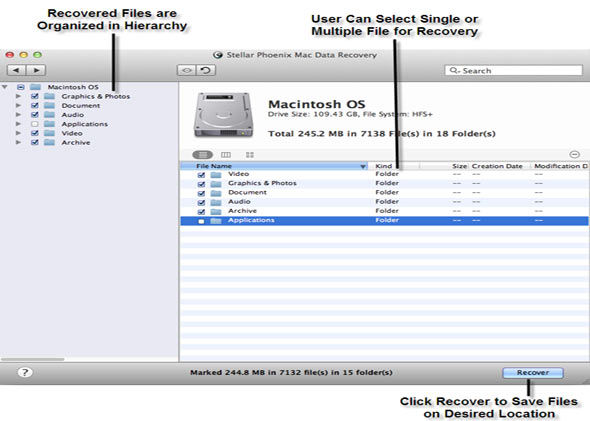Viewport: 590px width, 421px height.
Task: Click the File Name column header
Action: 274,166
